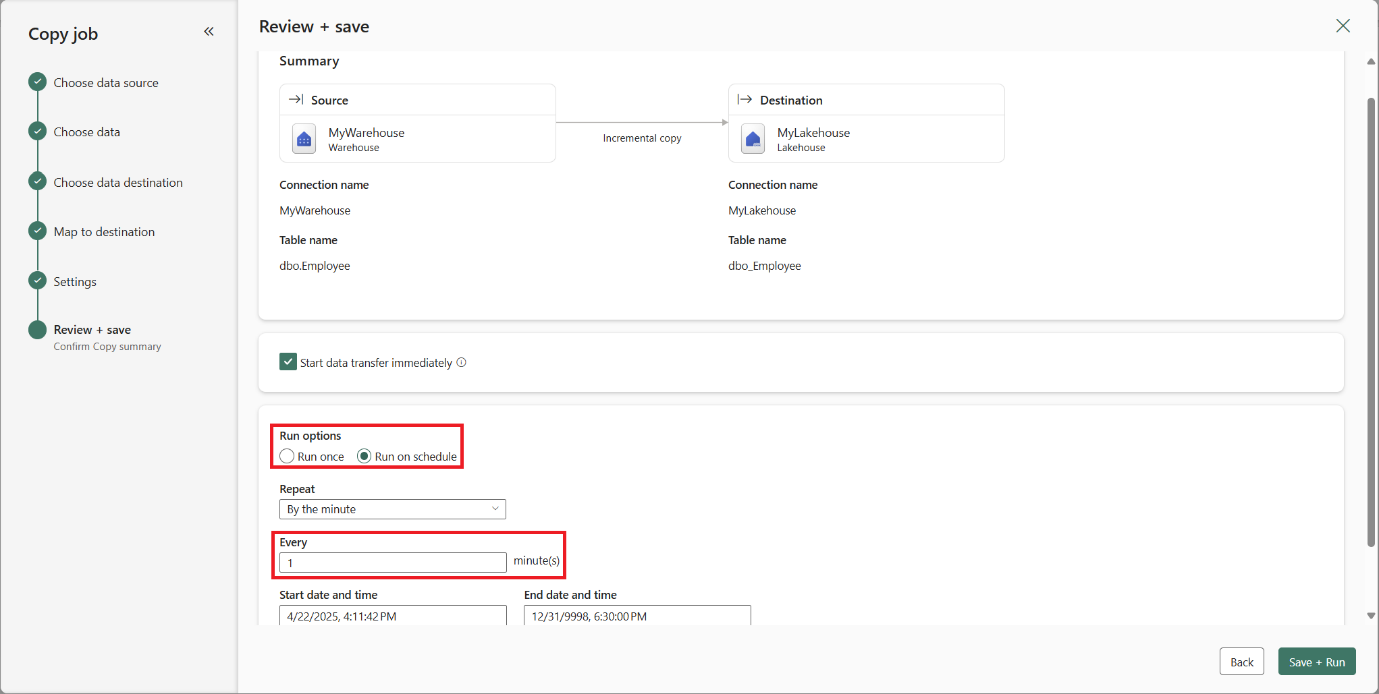Click the Choose data source checkmark icon
The height and width of the screenshot is (694, 1379).
37,82
